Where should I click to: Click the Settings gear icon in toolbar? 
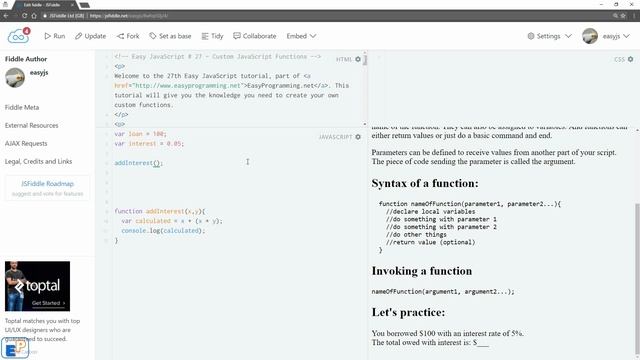tap(531, 36)
